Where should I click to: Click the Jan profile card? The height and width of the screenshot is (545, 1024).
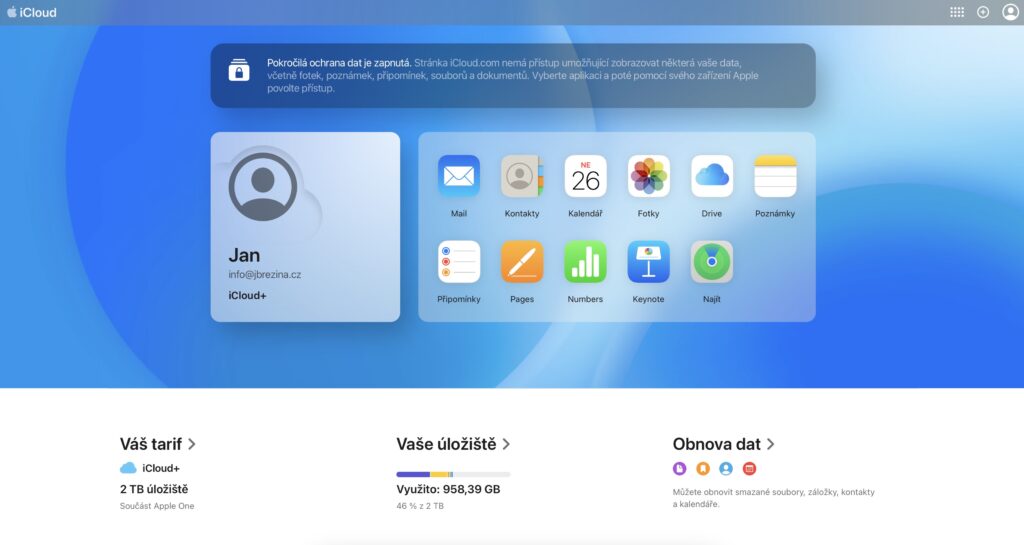[x=305, y=227]
